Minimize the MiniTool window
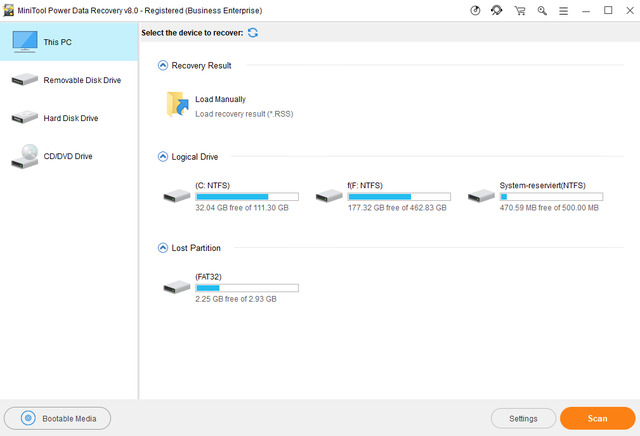This screenshot has height=436, width=640. [x=586, y=11]
